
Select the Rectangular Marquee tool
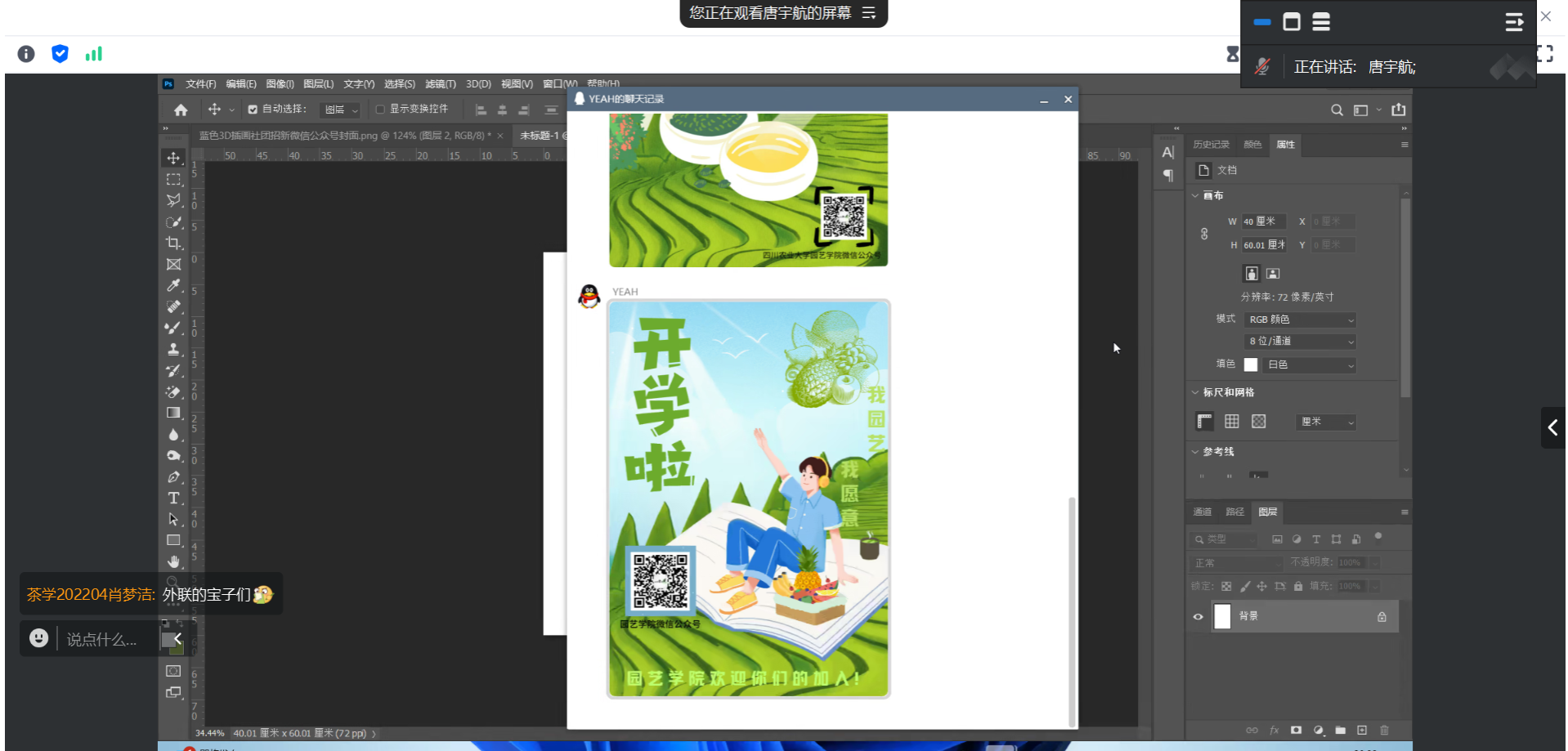(x=173, y=179)
